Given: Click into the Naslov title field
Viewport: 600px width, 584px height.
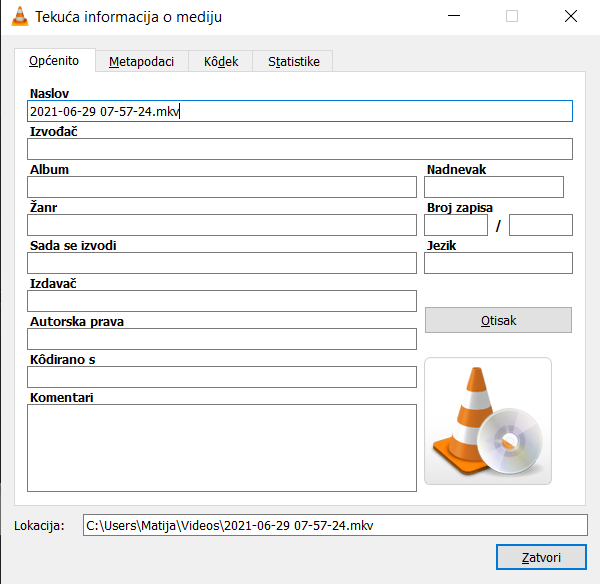Looking at the screenshot, I should pos(300,111).
